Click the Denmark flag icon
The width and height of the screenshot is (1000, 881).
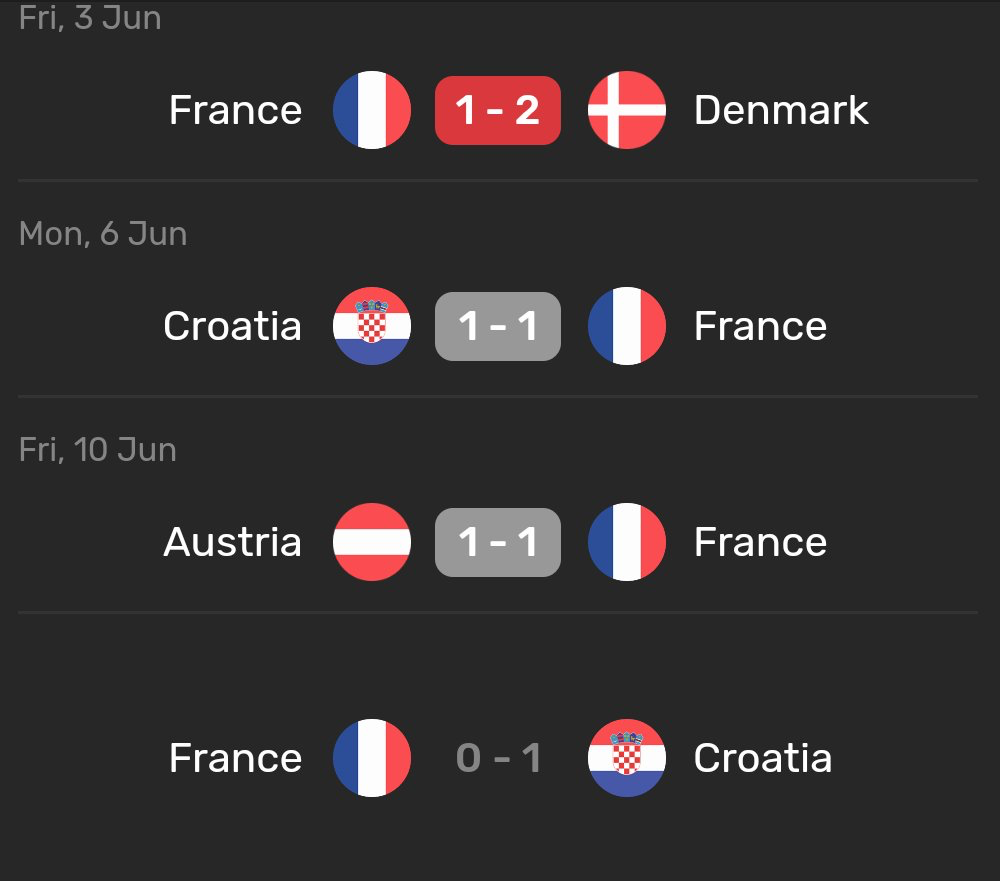coord(627,110)
